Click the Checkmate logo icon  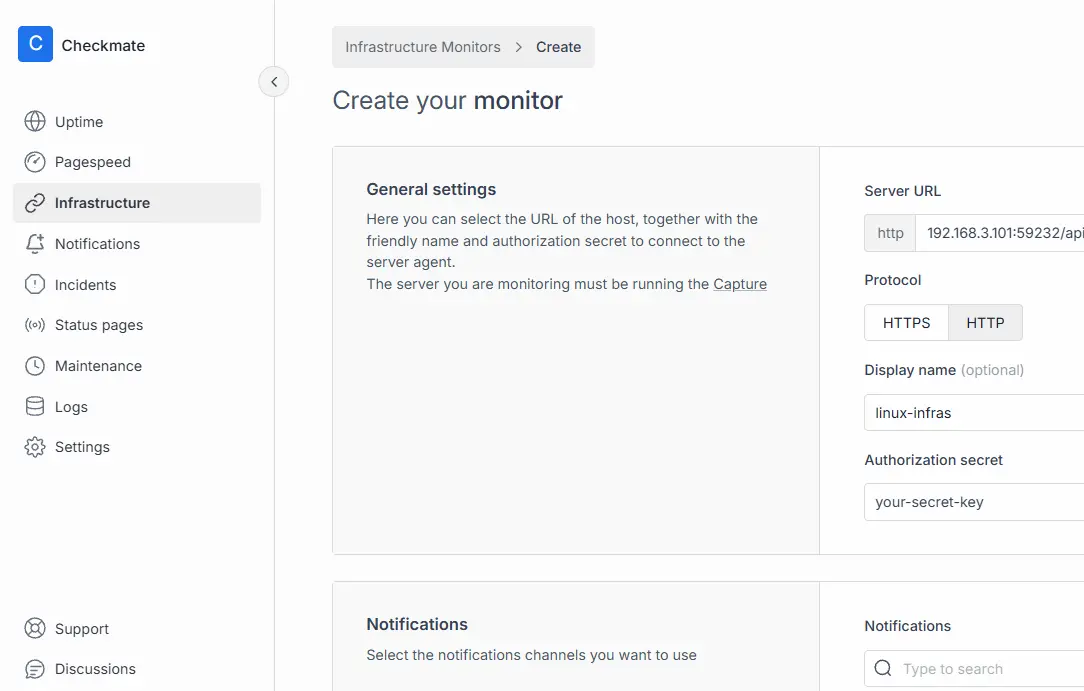point(35,45)
